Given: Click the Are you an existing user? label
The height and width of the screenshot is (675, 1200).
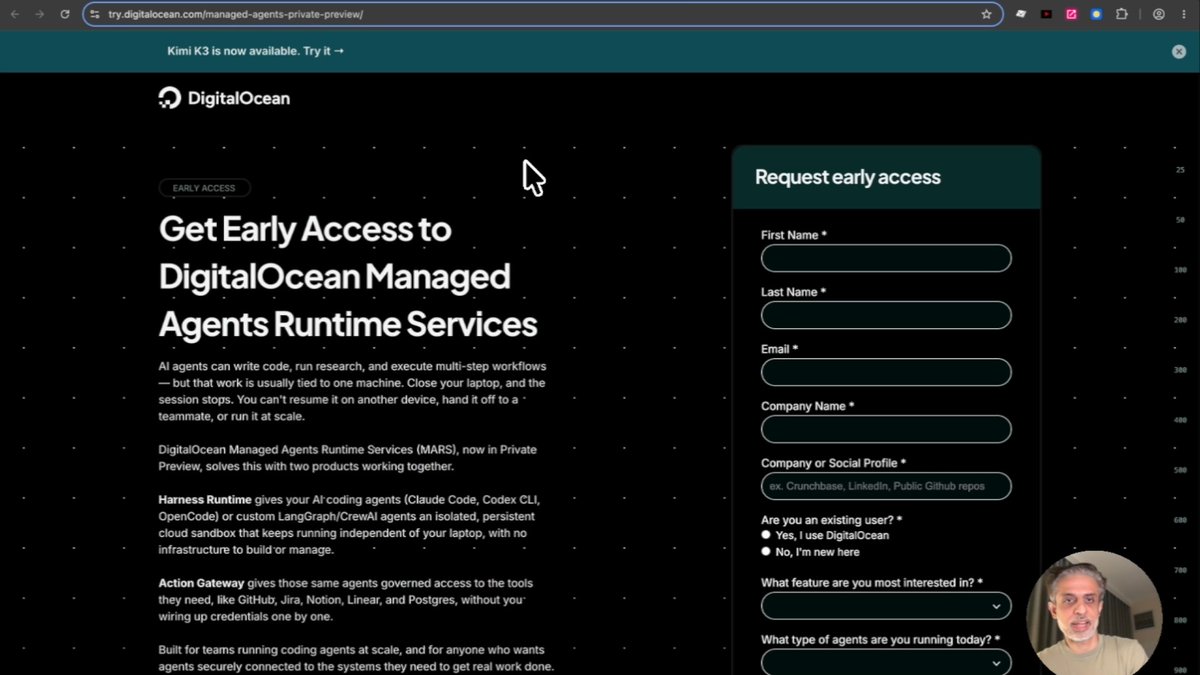Looking at the screenshot, I should [x=832, y=520].
